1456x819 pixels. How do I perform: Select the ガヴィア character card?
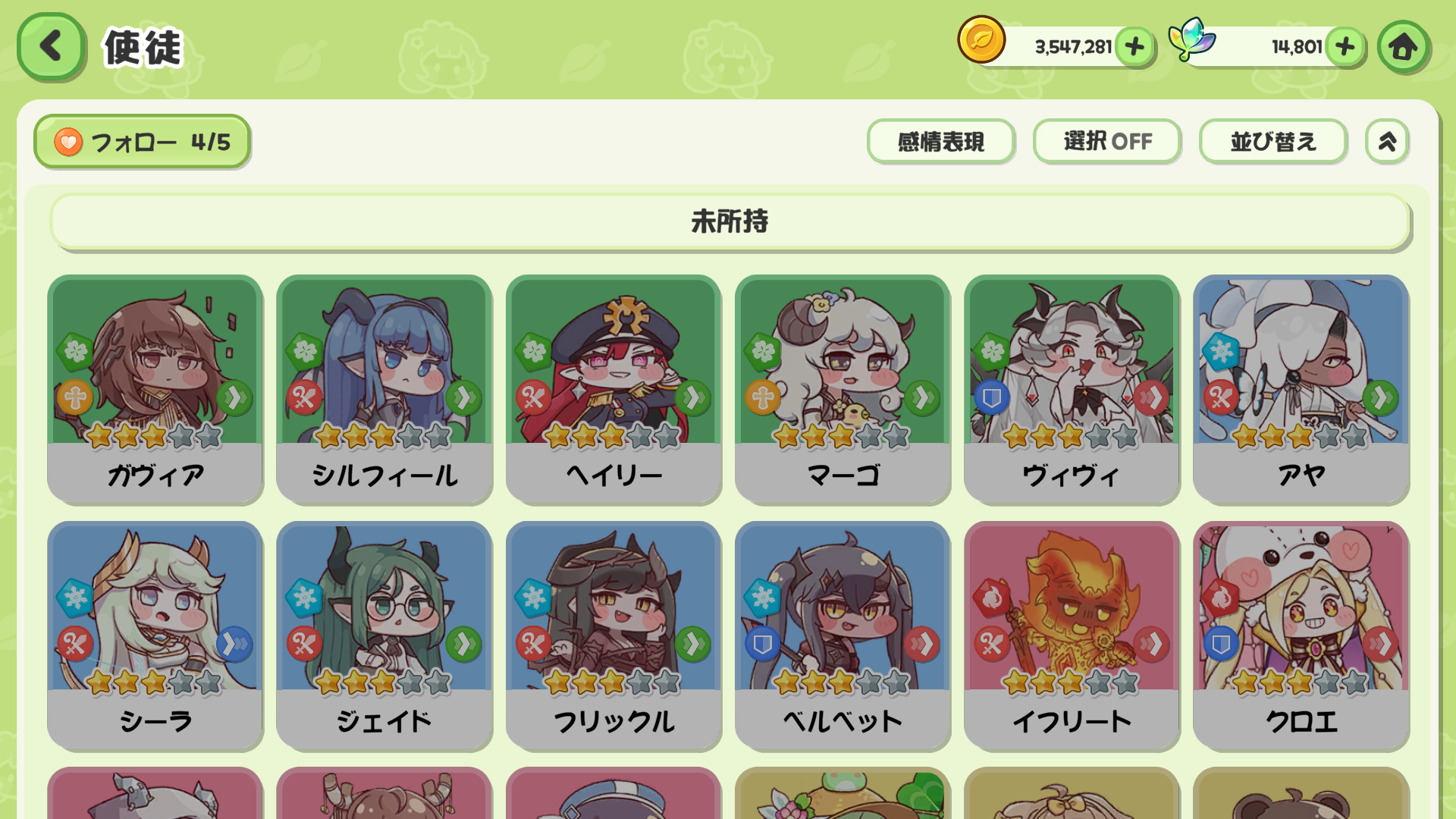155,389
